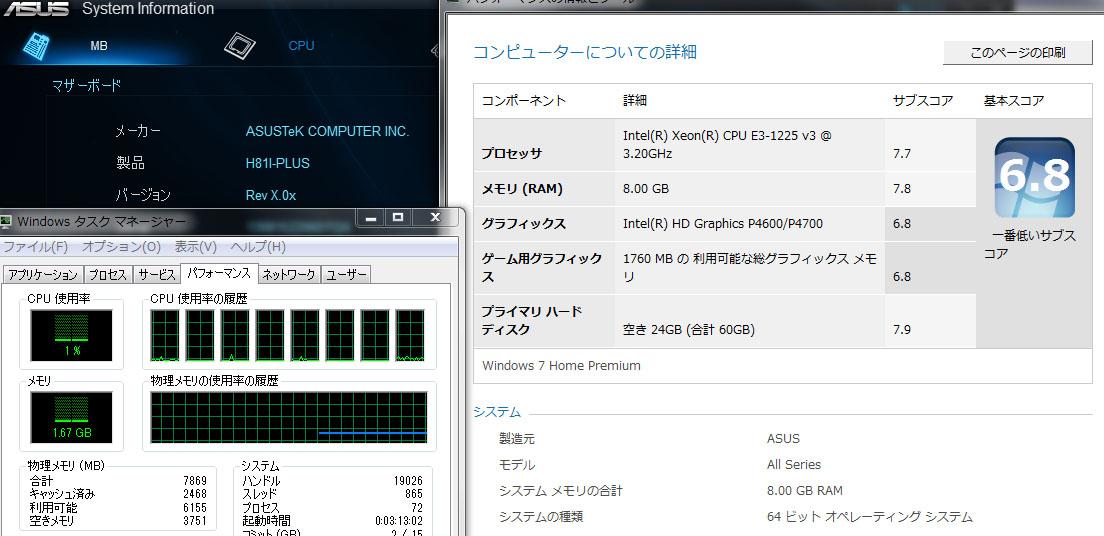Open the オプション(O) menu in Task Manager
The width and height of the screenshot is (1104, 536).
coord(121,247)
